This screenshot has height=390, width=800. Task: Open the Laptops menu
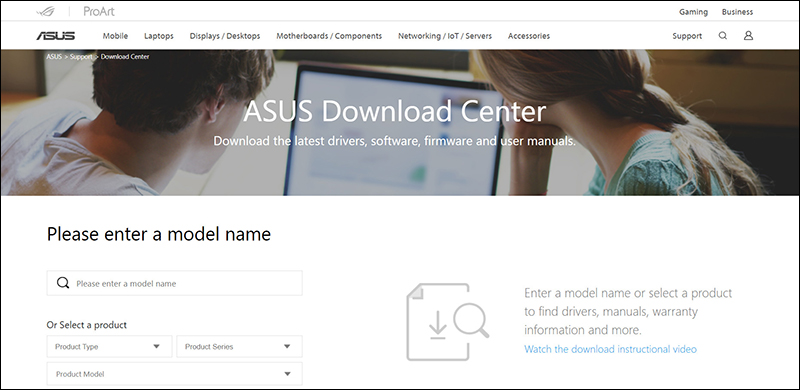tap(159, 36)
